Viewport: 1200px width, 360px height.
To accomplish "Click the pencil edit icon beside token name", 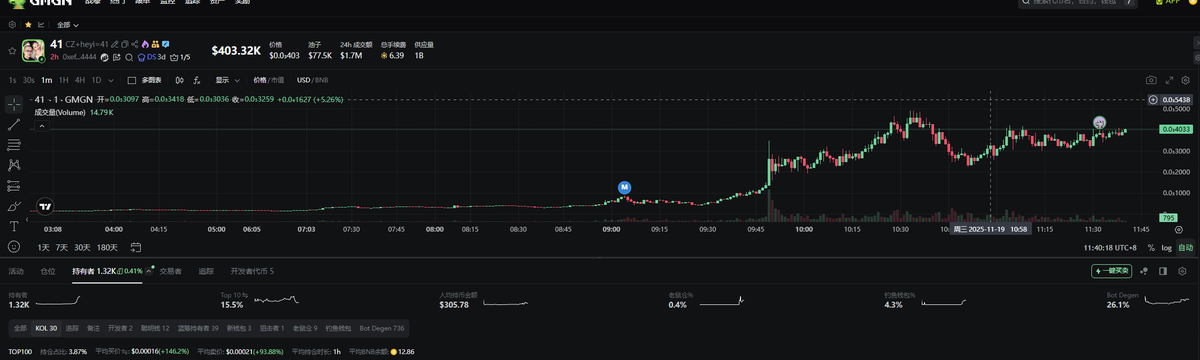I will (114, 44).
